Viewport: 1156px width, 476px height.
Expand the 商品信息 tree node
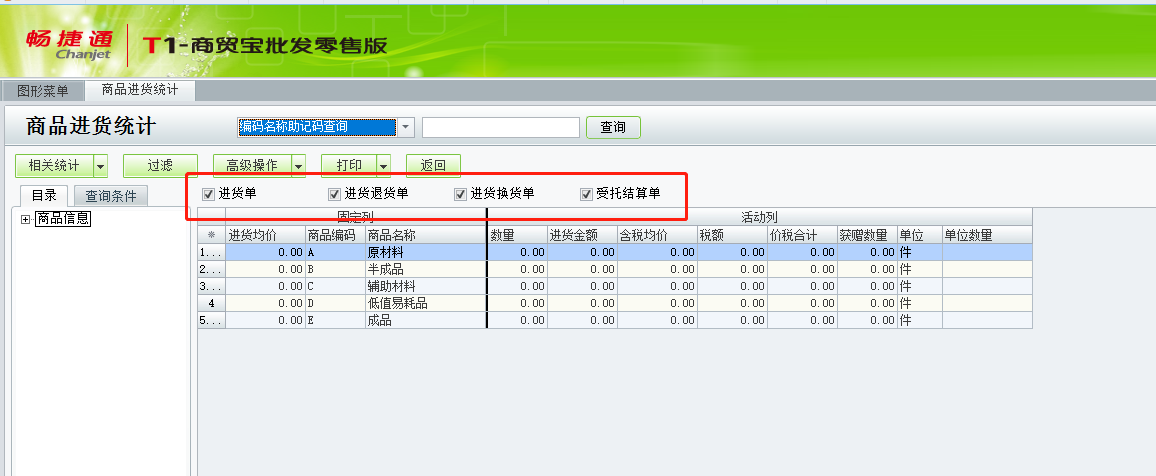click(x=26, y=219)
